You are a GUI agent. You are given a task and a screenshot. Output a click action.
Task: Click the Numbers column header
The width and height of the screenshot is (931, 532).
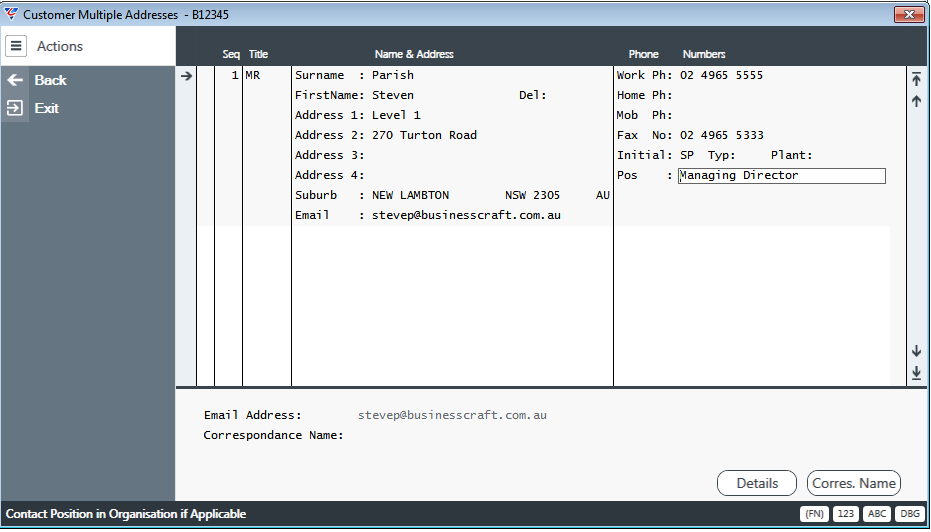(x=704, y=54)
